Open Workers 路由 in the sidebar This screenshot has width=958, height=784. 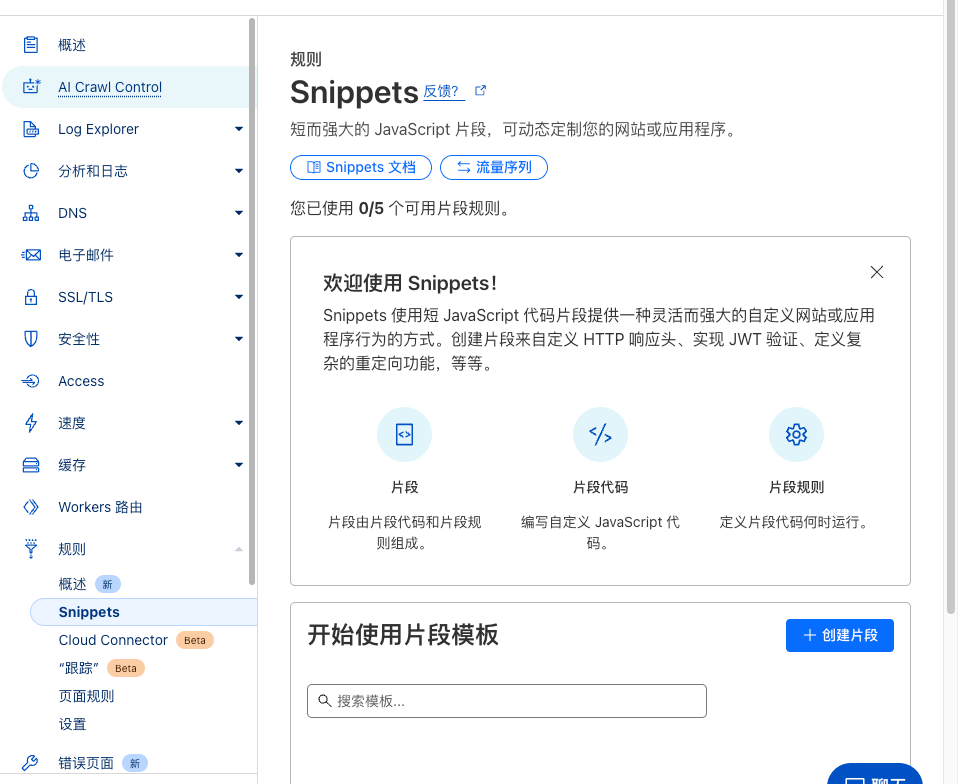click(x=100, y=507)
